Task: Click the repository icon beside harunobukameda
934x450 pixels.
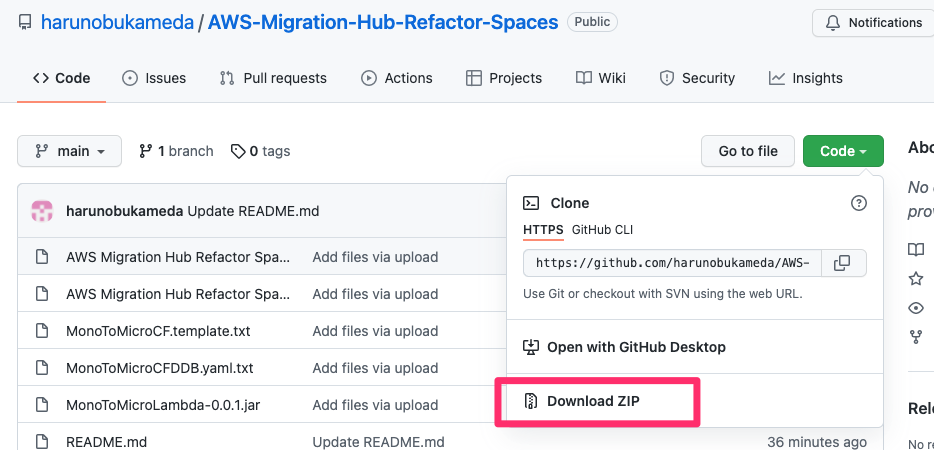Action: (25, 23)
